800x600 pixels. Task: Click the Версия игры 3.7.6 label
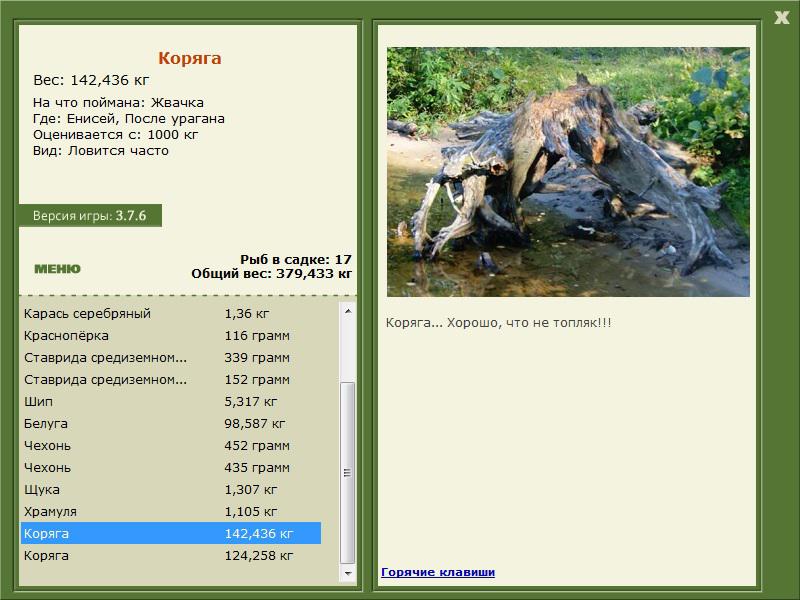pyautogui.click(x=90, y=215)
